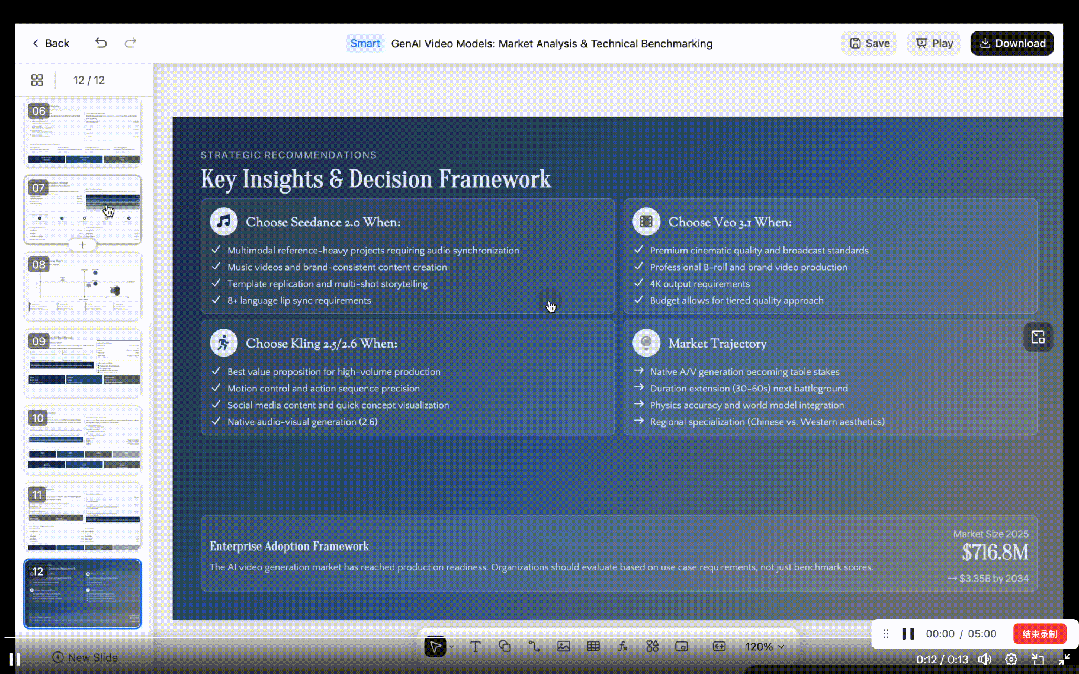1079x674 pixels.
Task: Click the Enterprise Adoption Framework heading
Action: coord(289,546)
